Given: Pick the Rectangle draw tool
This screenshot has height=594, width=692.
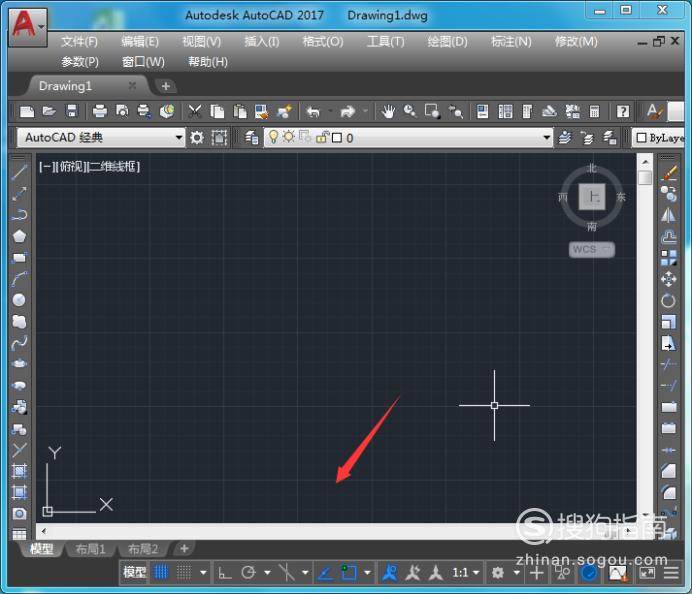Looking at the screenshot, I should [19, 257].
